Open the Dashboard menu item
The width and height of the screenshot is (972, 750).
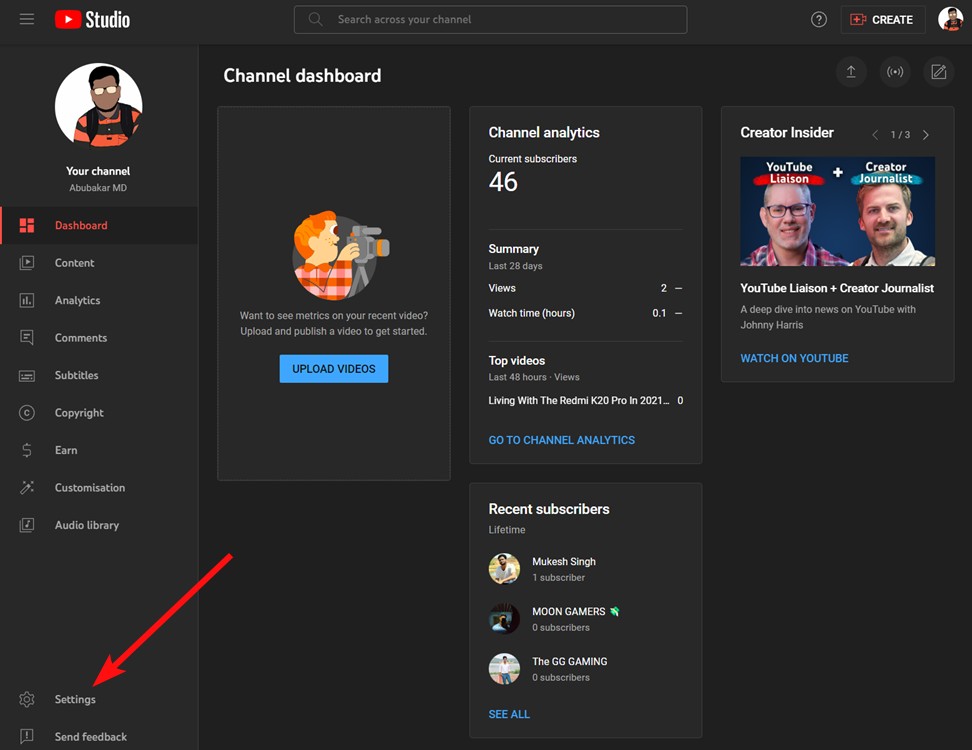tap(99, 226)
